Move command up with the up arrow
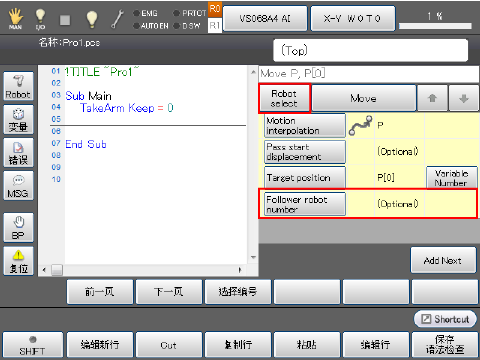This screenshot has width=480, height=360. (432, 98)
